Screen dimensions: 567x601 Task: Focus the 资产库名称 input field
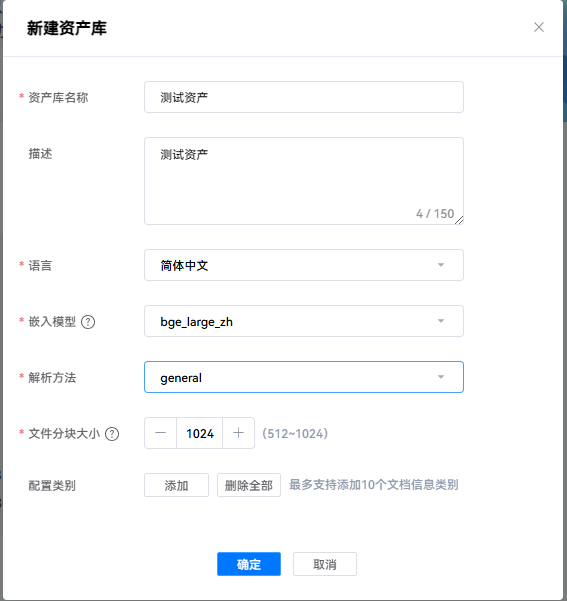point(304,97)
